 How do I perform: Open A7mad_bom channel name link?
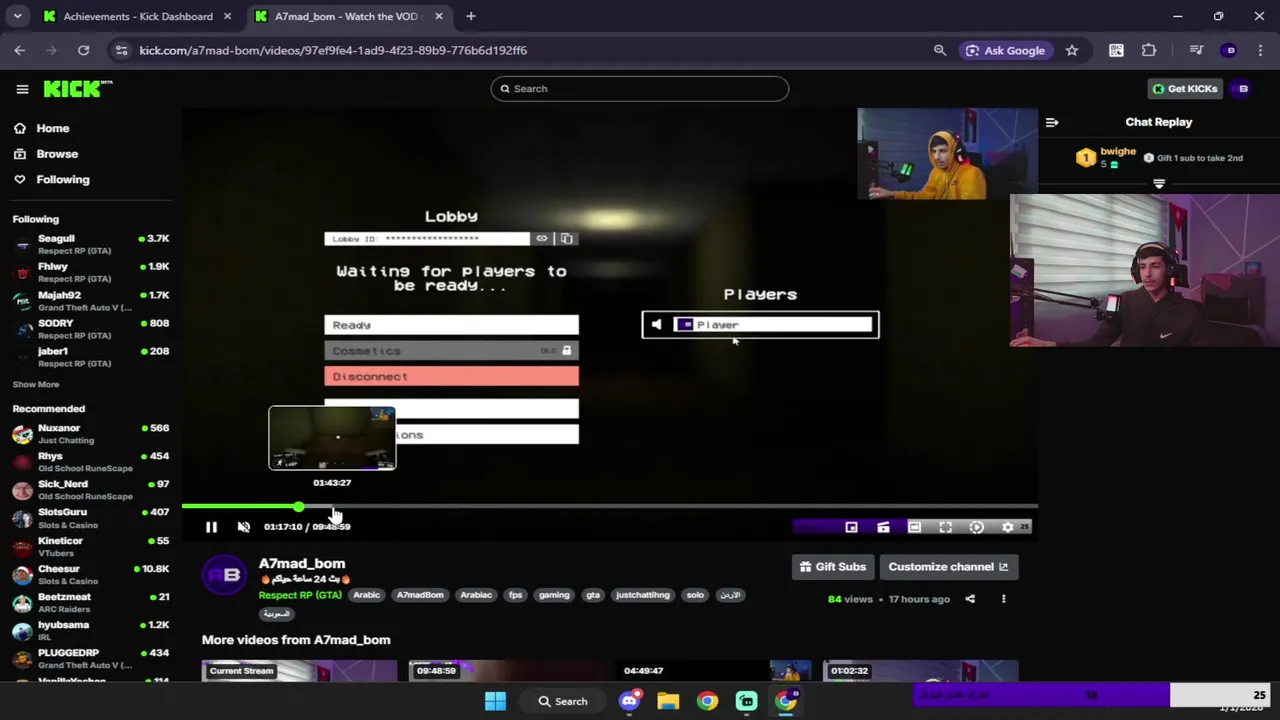pos(302,564)
